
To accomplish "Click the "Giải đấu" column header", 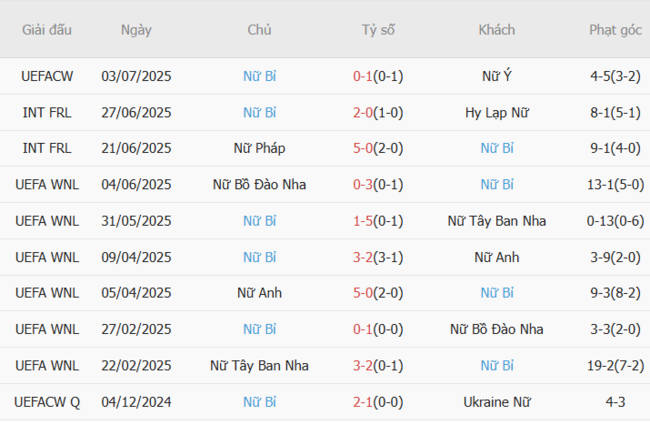I will coord(47,30).
